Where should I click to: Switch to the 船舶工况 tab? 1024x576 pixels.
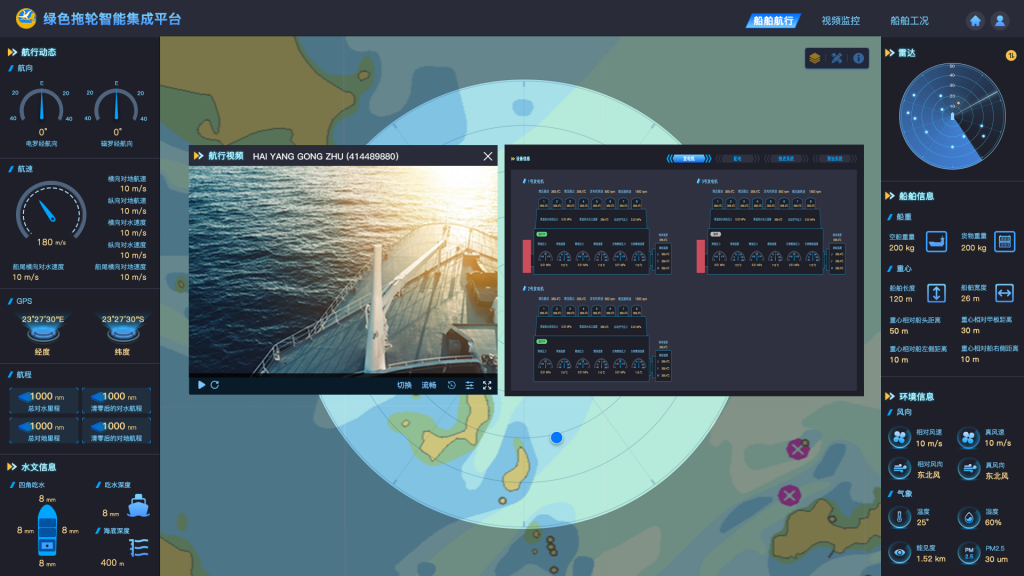tap(909, 21)
